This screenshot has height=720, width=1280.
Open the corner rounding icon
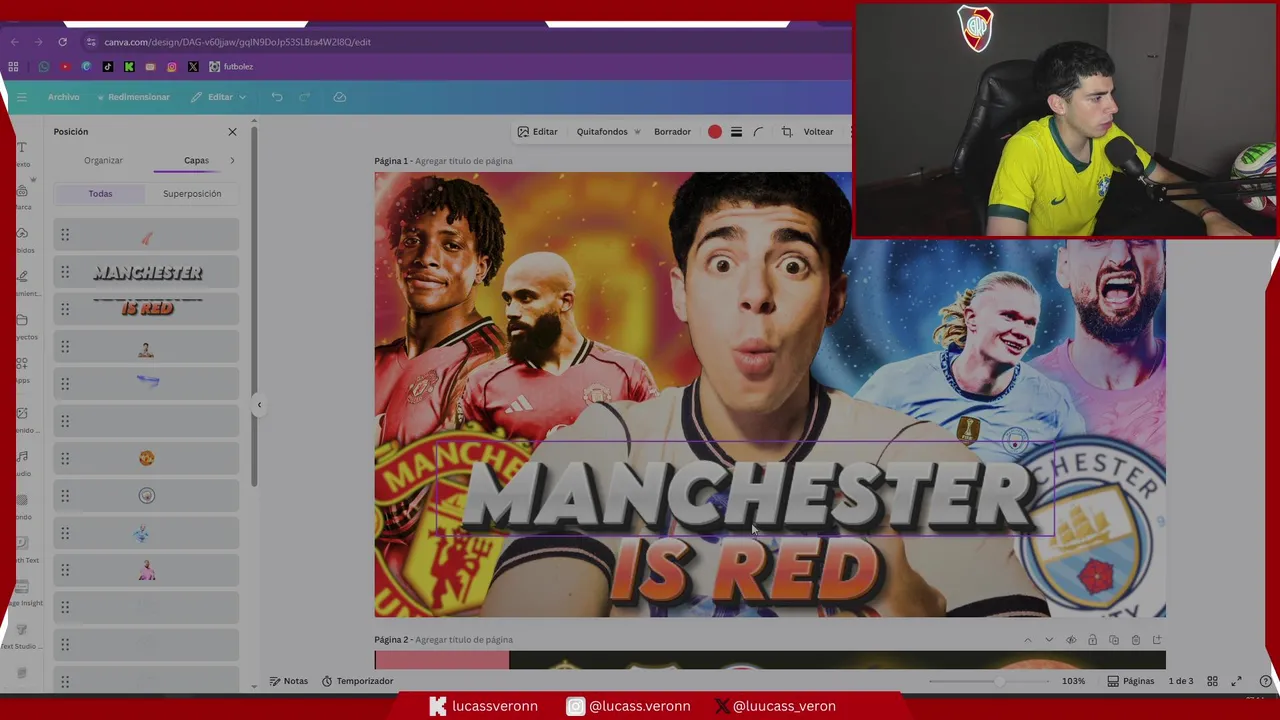click(758, 132)
